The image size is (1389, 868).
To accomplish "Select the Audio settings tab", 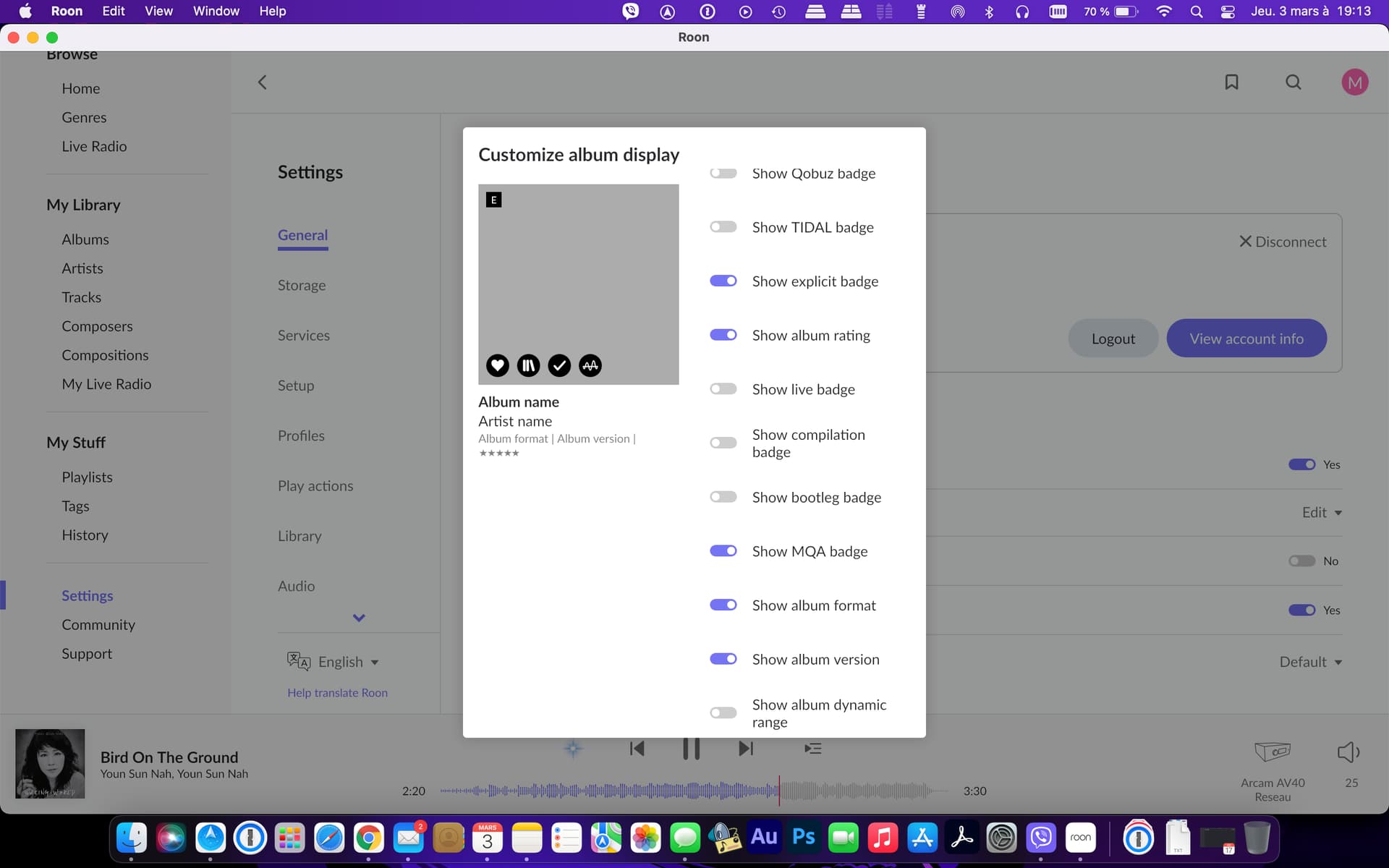I will coord(296,587).
